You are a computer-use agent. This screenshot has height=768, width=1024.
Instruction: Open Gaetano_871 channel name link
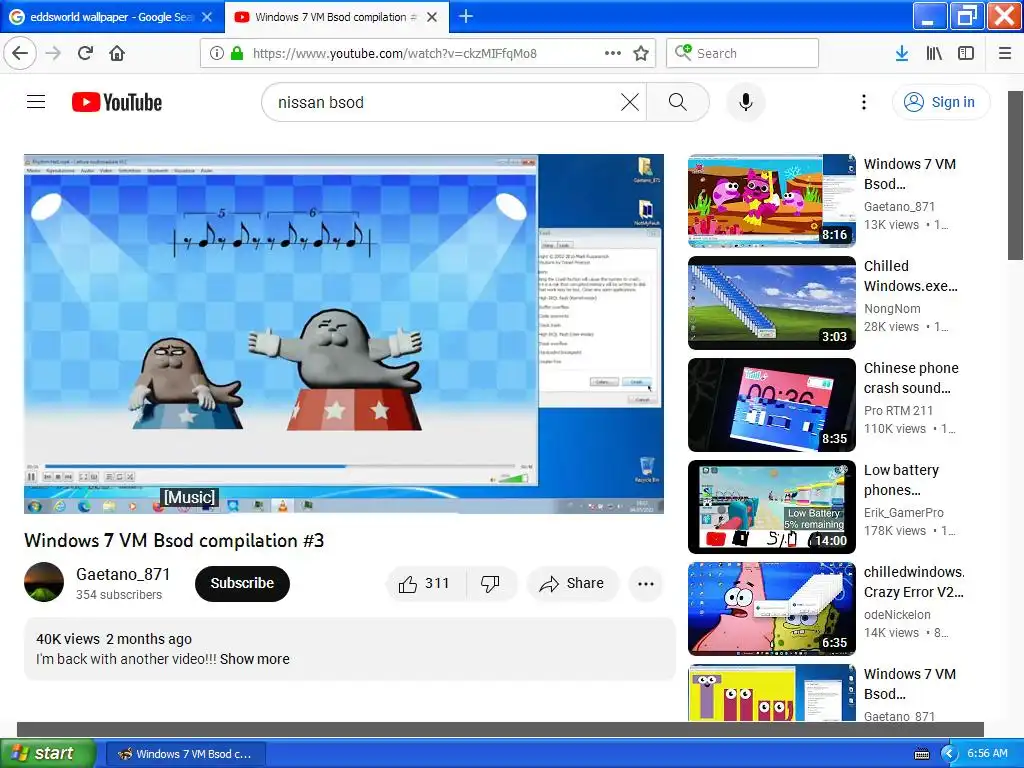click(123, 574)
